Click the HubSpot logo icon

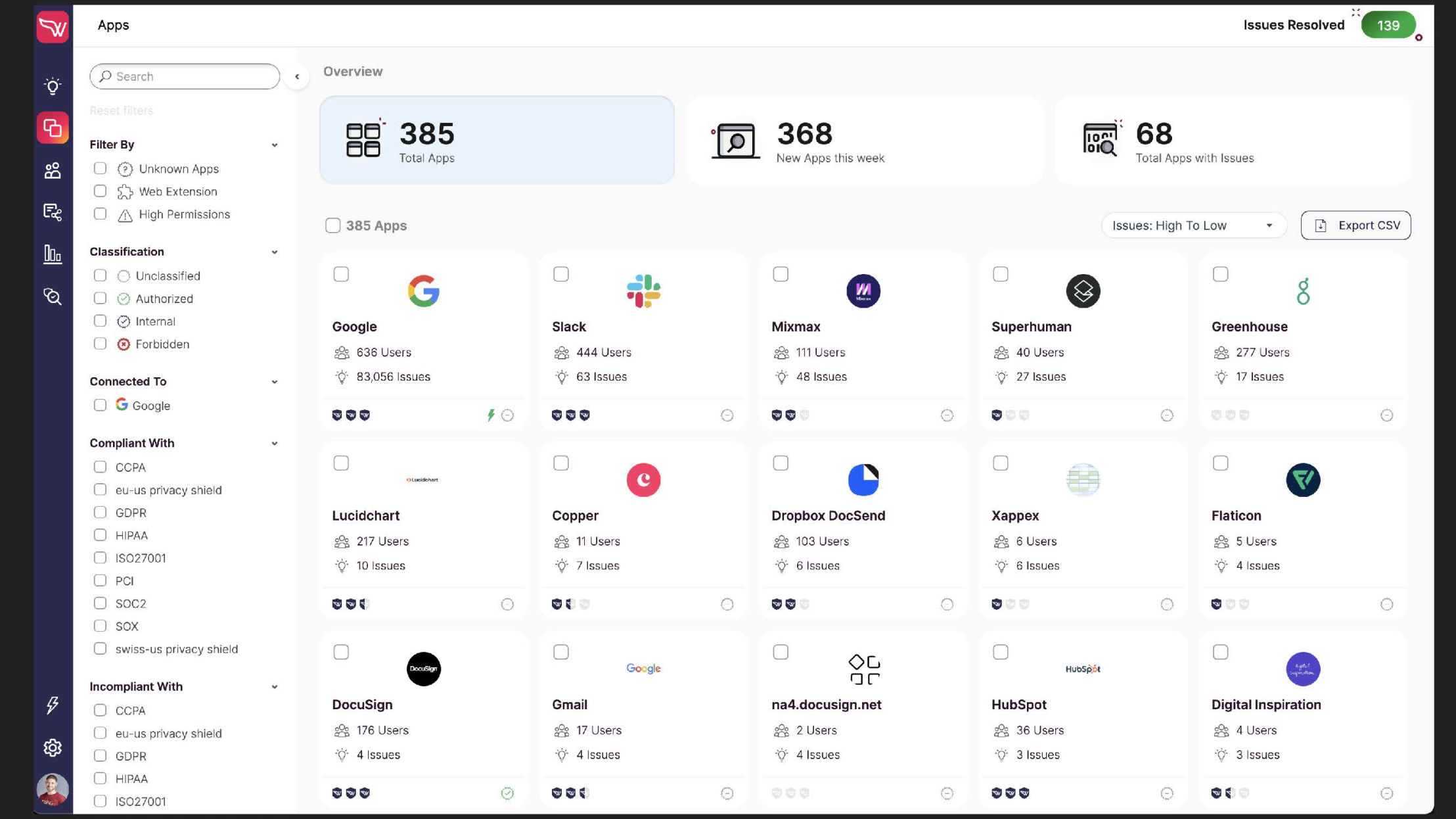coord(1083,668)
